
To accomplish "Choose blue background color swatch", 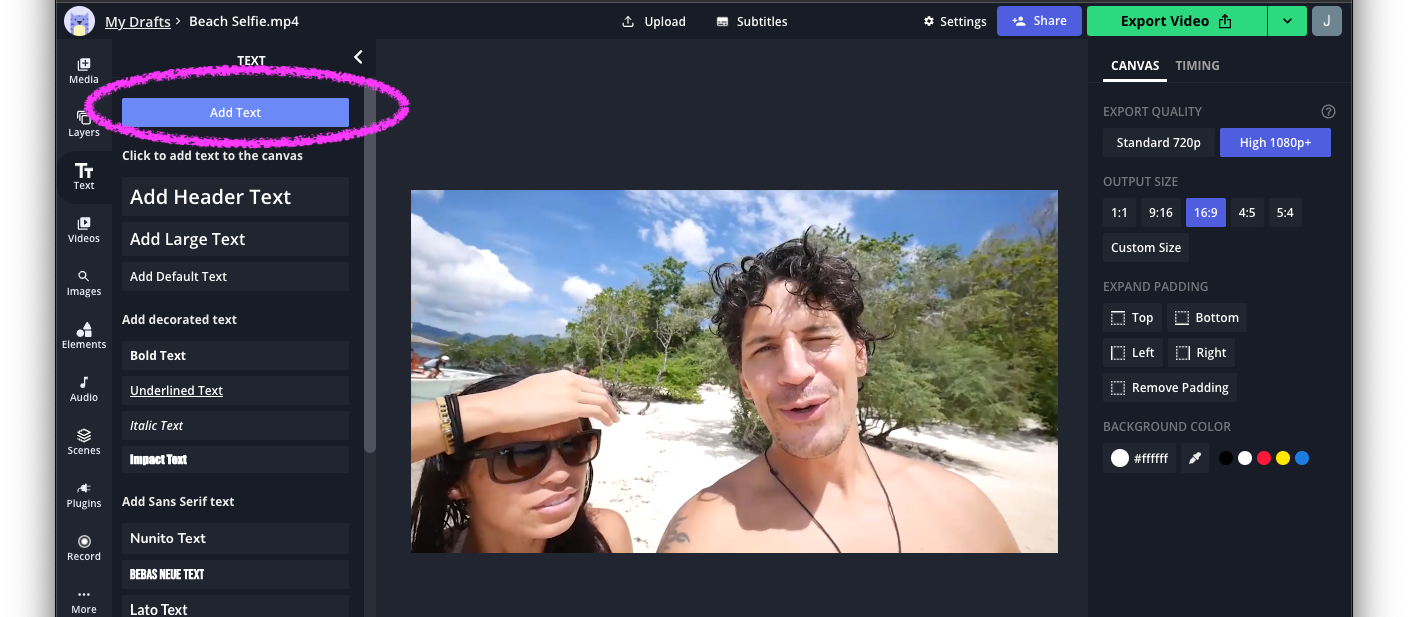I will (x=1302, y=458).
